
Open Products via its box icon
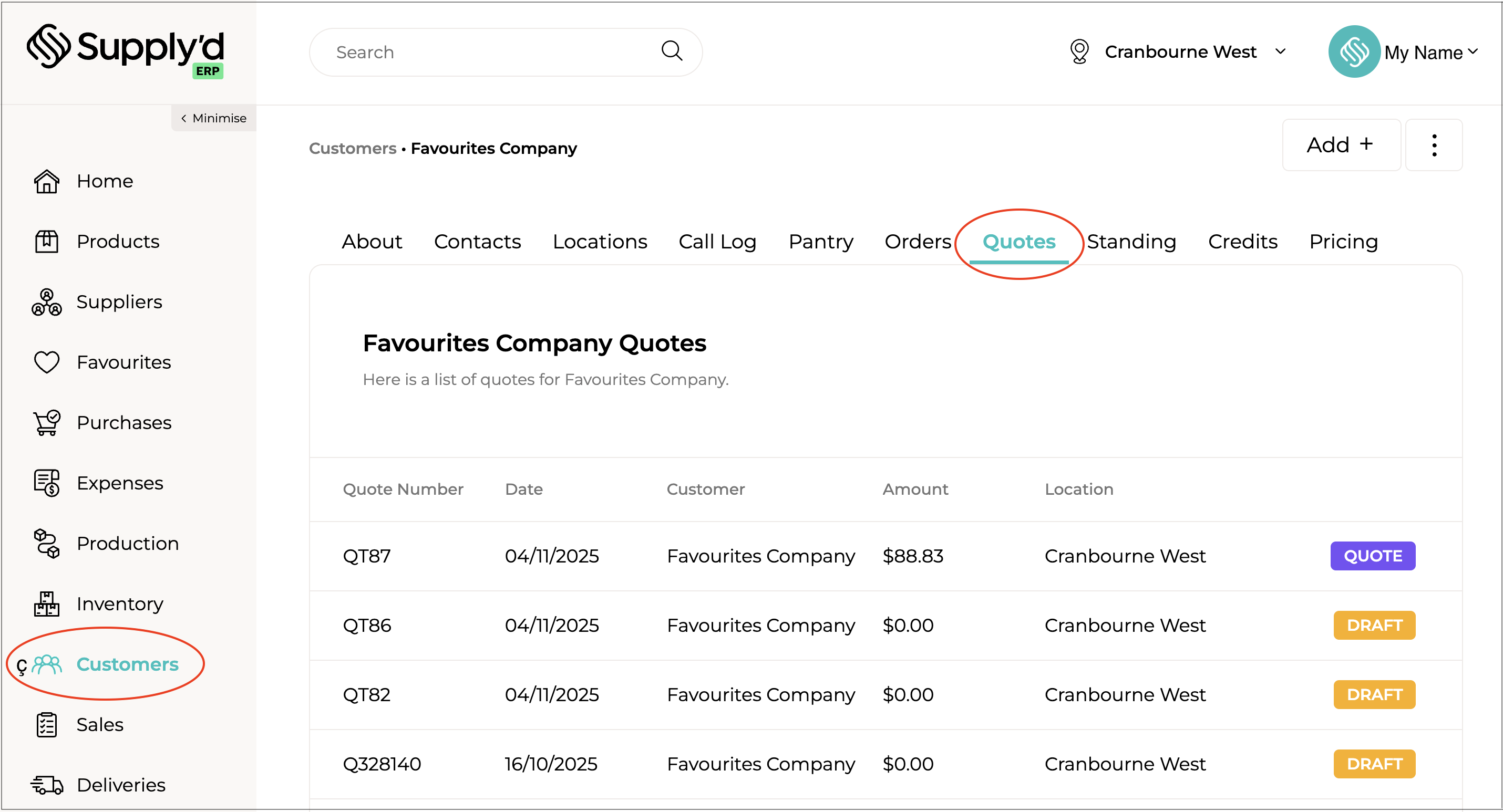click(x=46, y=242)
